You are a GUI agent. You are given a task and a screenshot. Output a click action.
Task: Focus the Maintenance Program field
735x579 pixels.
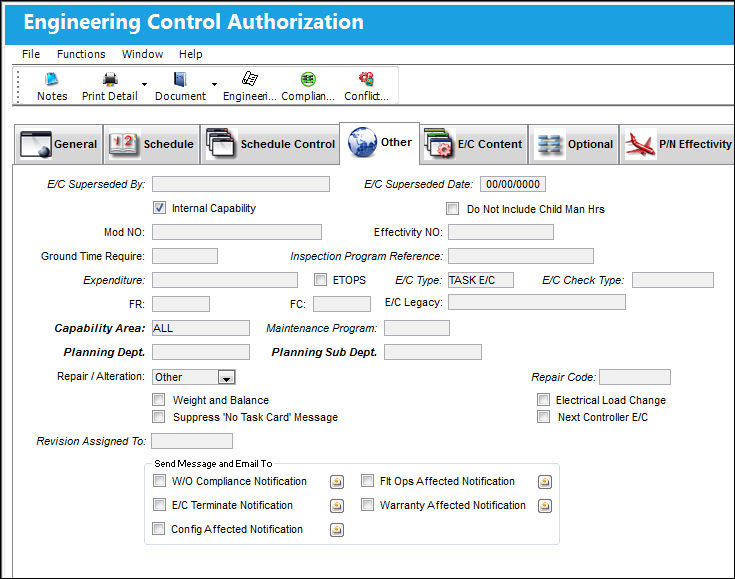[417, 328]
